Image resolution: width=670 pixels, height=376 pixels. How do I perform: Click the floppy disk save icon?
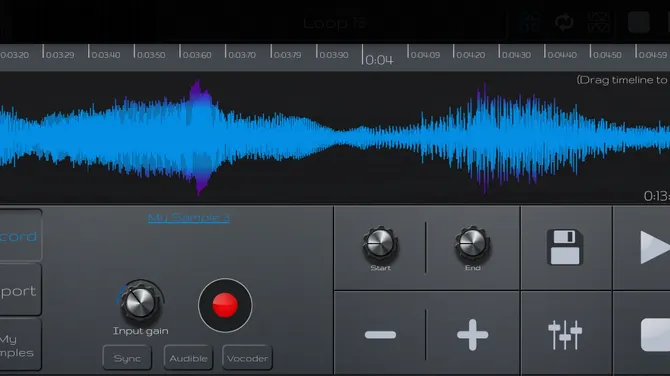(x=565, y=247)
